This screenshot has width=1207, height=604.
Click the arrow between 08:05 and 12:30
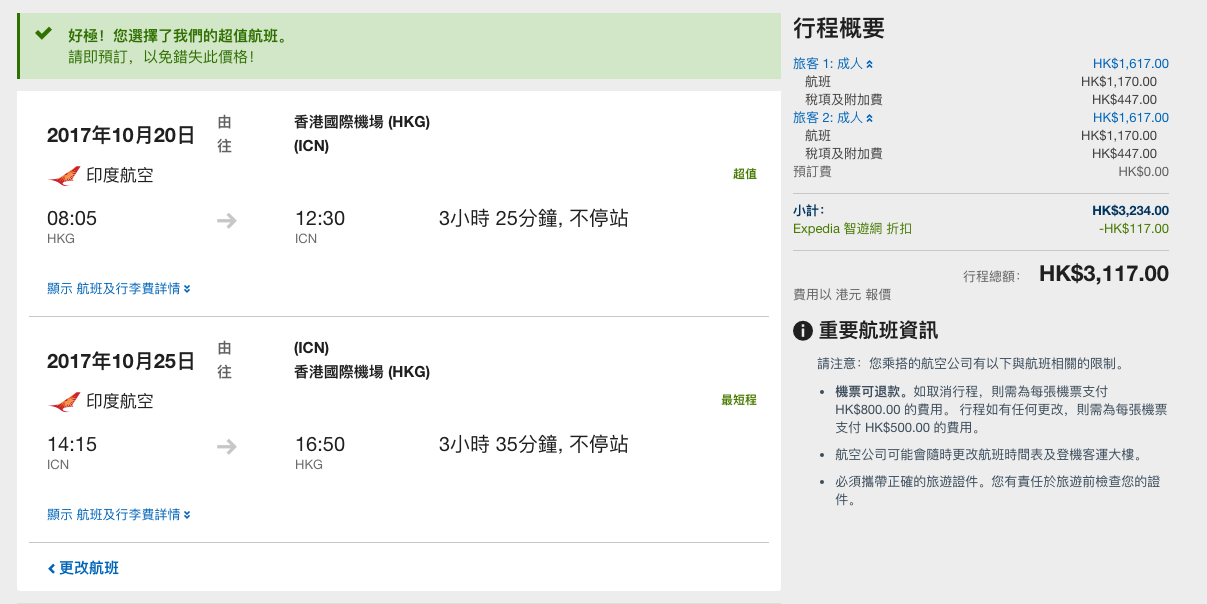pos(227,220)
